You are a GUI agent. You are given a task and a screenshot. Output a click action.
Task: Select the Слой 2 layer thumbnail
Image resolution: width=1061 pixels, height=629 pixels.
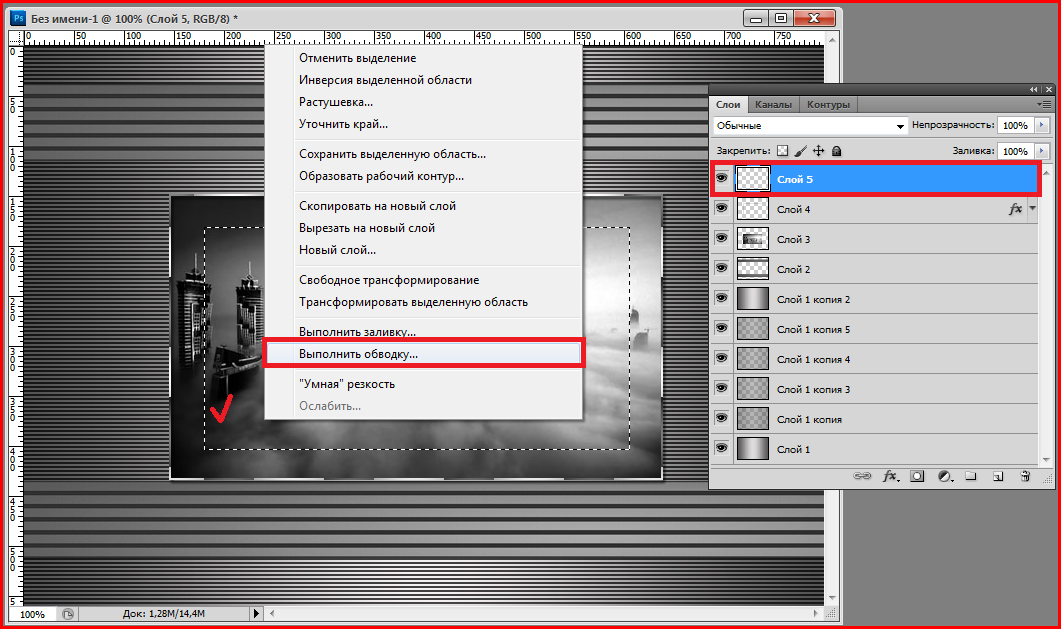752,269
